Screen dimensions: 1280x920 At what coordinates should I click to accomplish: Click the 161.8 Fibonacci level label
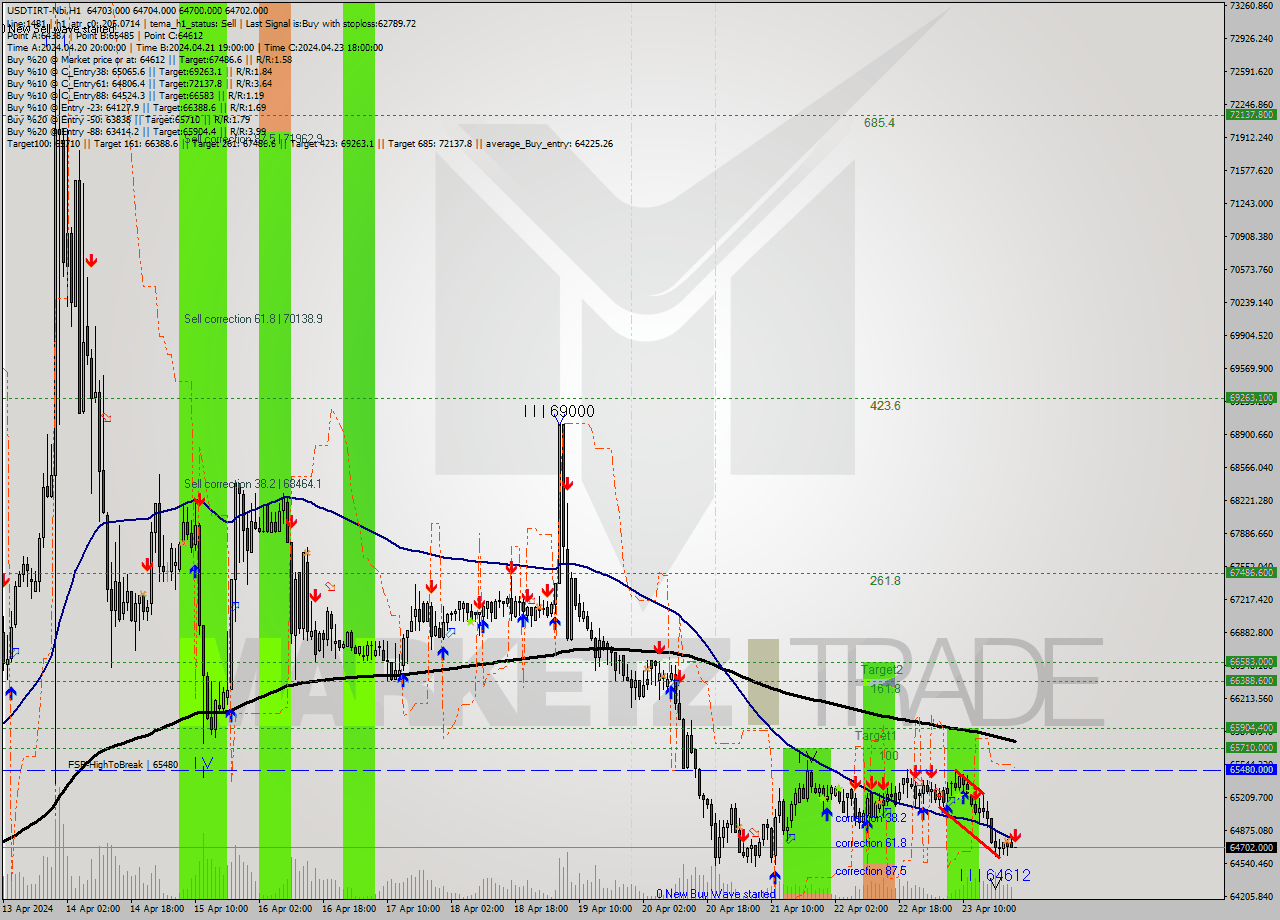coord(885,689)
